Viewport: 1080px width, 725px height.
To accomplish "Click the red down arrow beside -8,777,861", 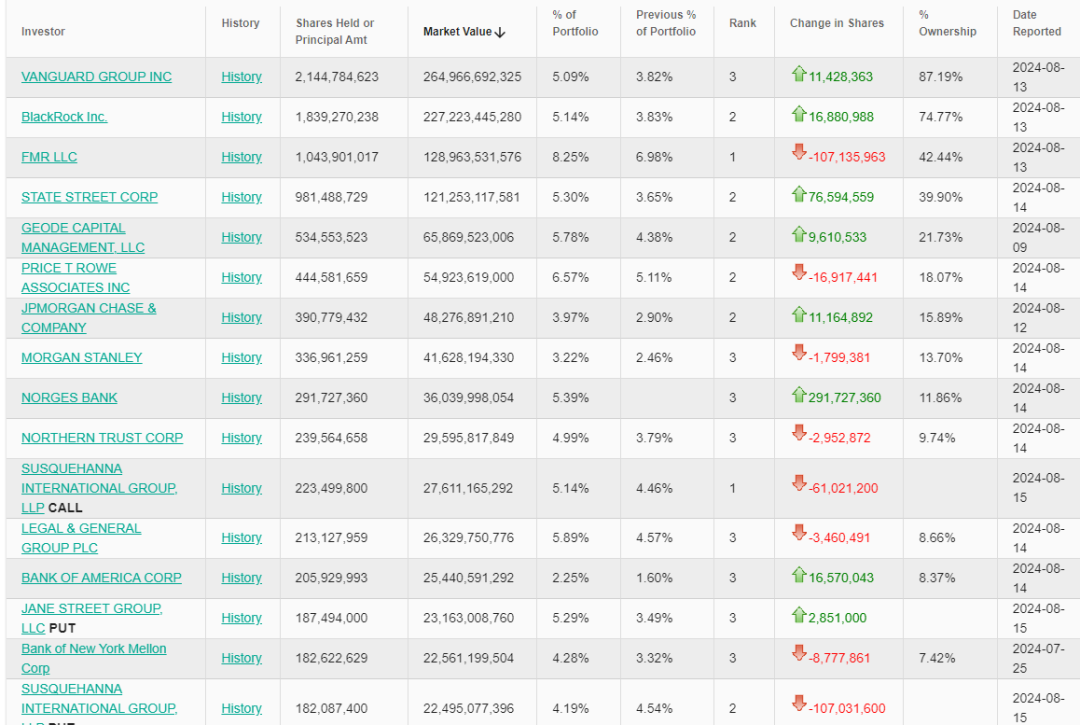I will pyautogui.click(x=799, y=653).
